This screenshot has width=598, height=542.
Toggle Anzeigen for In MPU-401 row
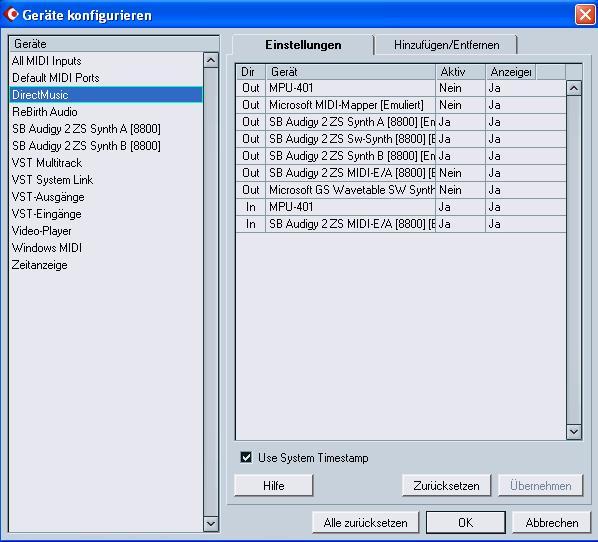point(526,207)
